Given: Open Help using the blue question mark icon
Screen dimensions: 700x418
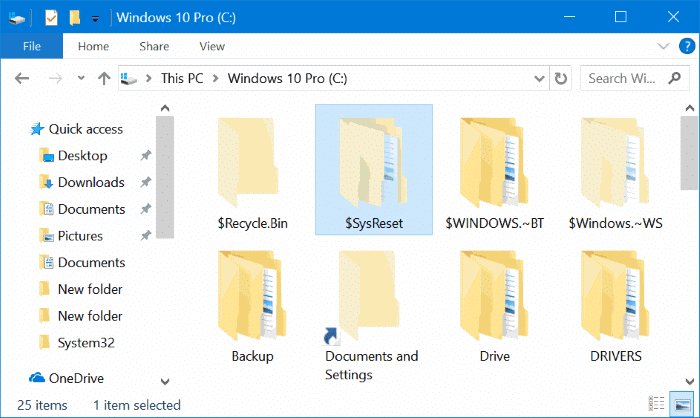Looking at the screenshot, I should pos(687,46).
